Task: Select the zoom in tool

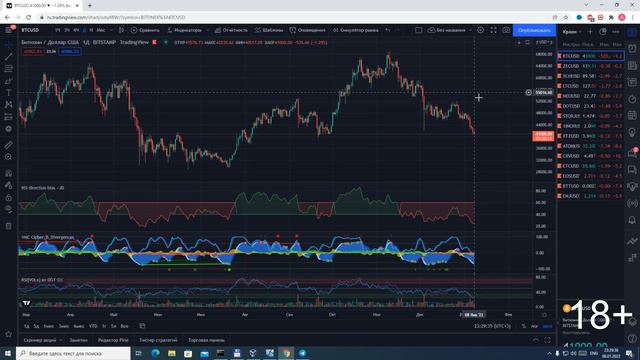Action: [8, 157]
